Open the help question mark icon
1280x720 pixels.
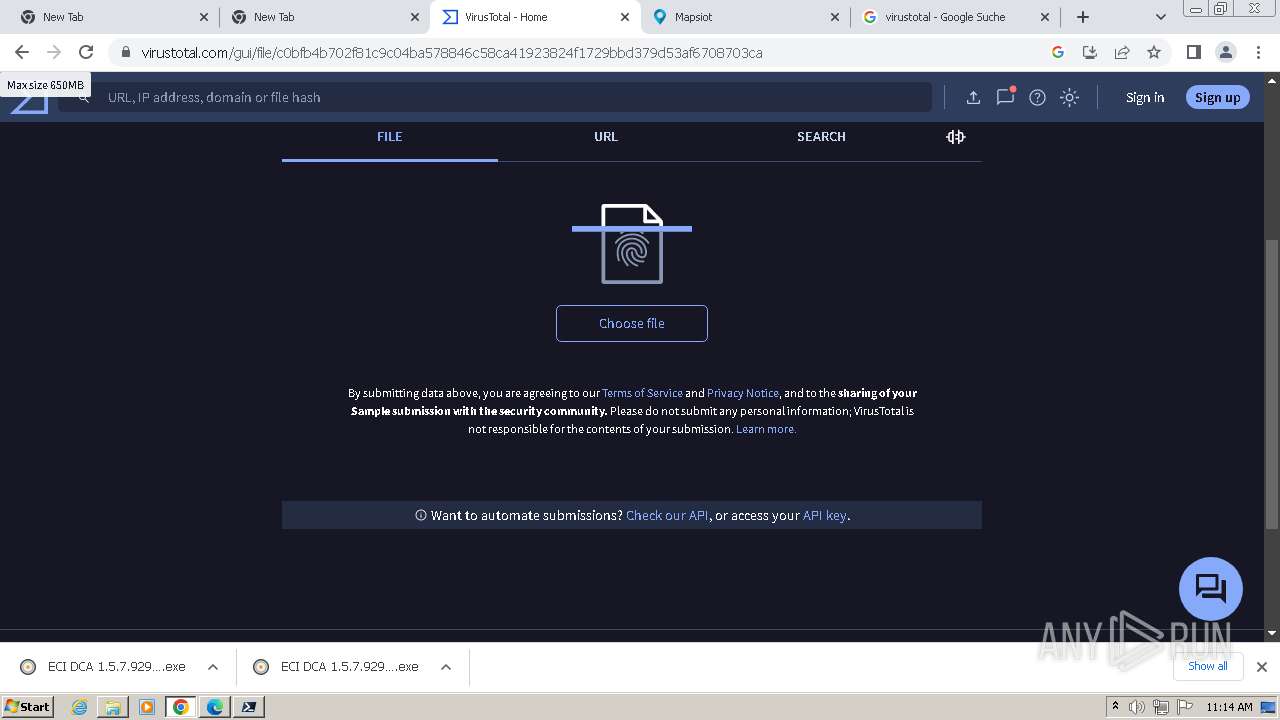[1037, 97]
